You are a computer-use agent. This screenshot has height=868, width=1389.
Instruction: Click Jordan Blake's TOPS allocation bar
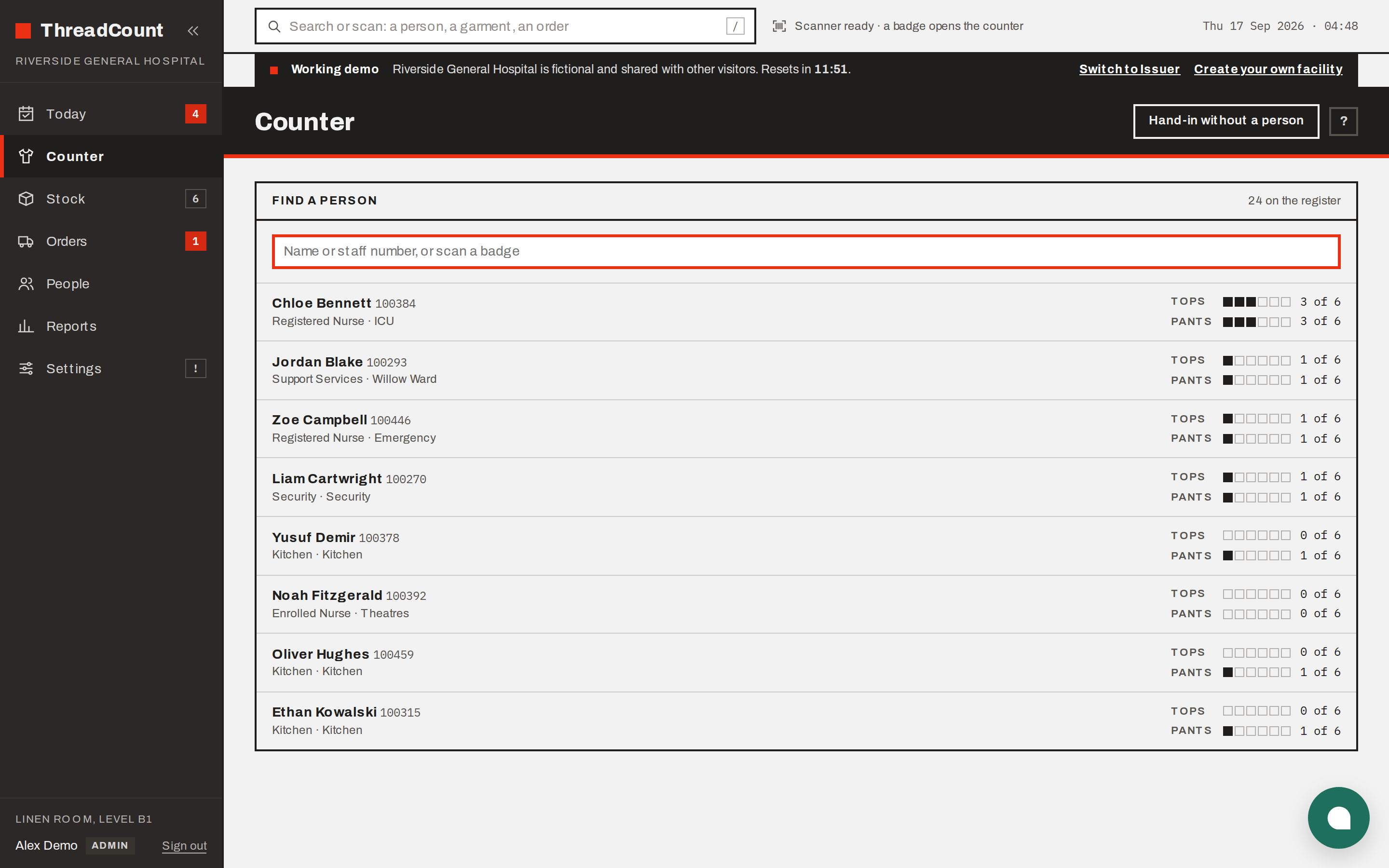(x=1256, y=361)
